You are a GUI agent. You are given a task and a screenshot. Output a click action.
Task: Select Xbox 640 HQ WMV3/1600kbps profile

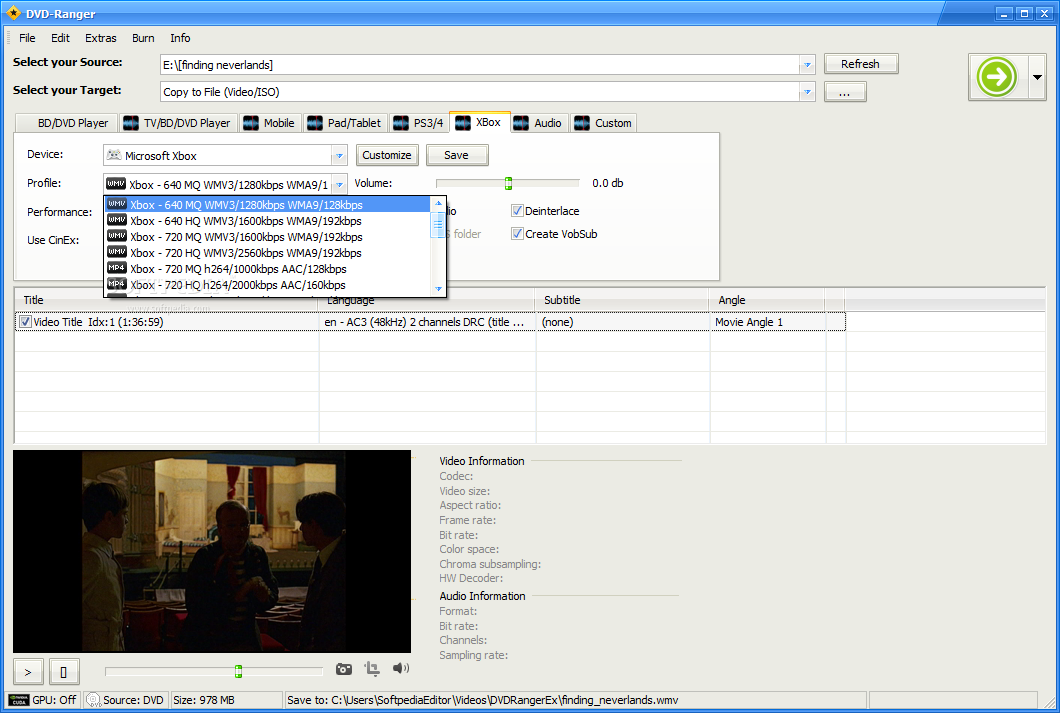267,221
